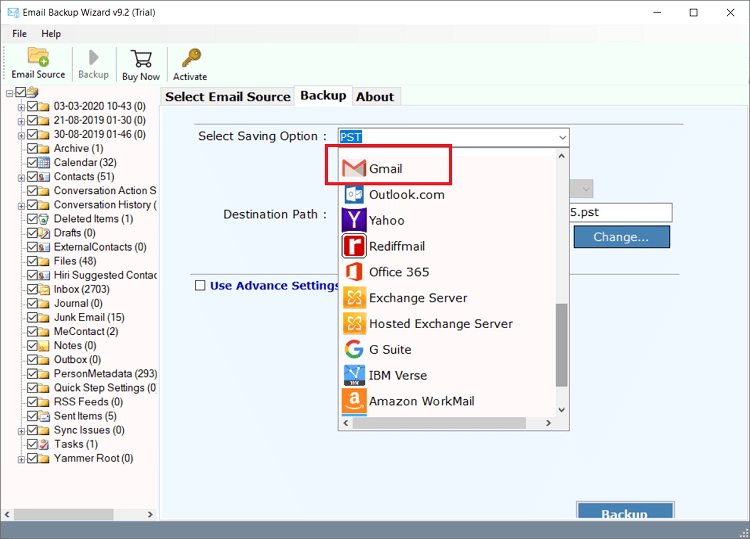Uncheck the Journal (0) checkbox

pyautogui.click(x=32, y=303)
